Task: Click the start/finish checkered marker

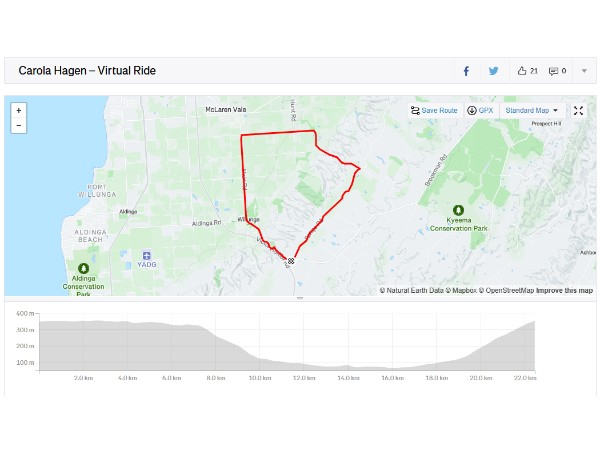Action: (x=291, y=261)
